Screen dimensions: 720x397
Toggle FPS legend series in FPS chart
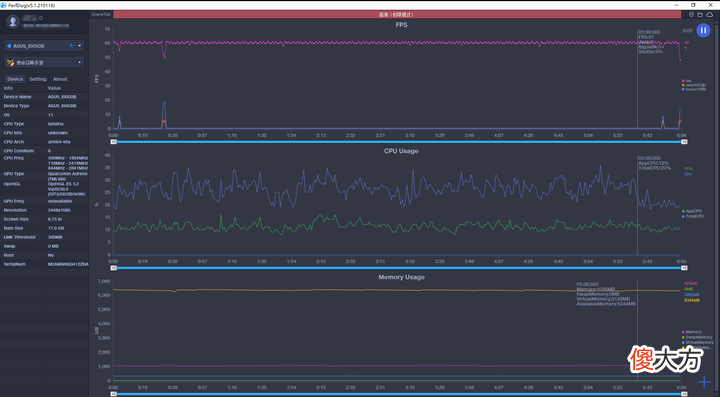pyautogui.click(x=687, y=80)
